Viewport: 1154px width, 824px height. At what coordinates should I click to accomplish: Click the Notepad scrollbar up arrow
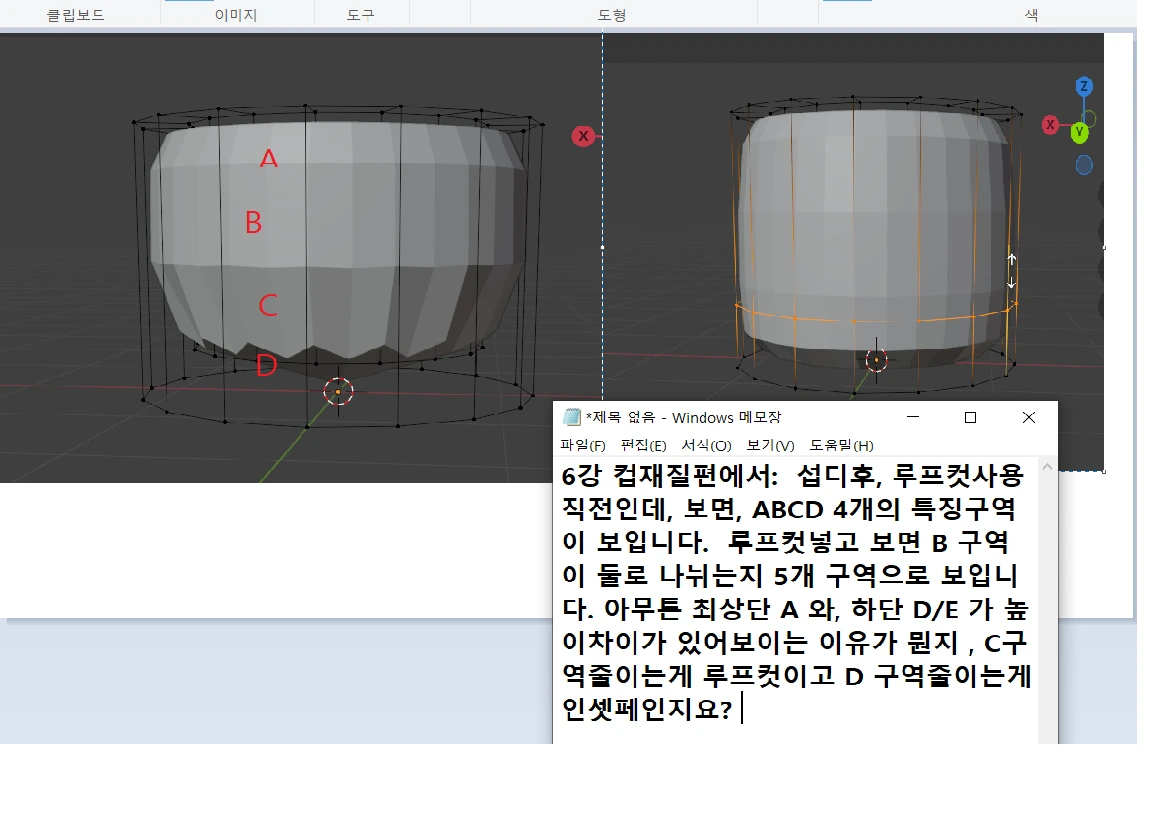[x=1048, y=465]
